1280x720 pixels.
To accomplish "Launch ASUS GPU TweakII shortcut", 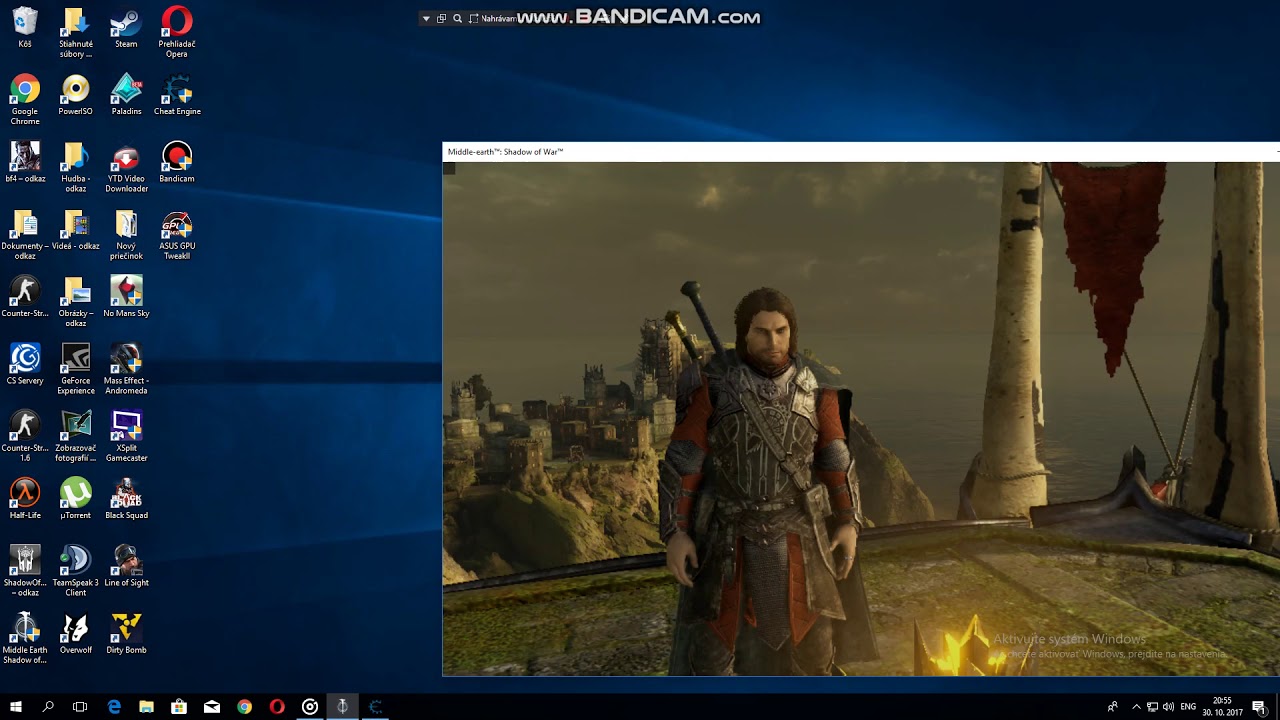I will [177, 234].
